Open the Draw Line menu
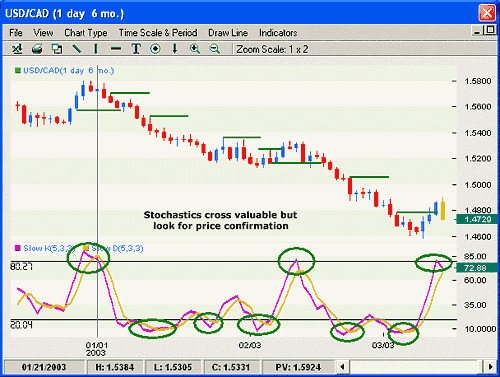The height and width of the screenshot is (377, 500). (x=228, y=33)
